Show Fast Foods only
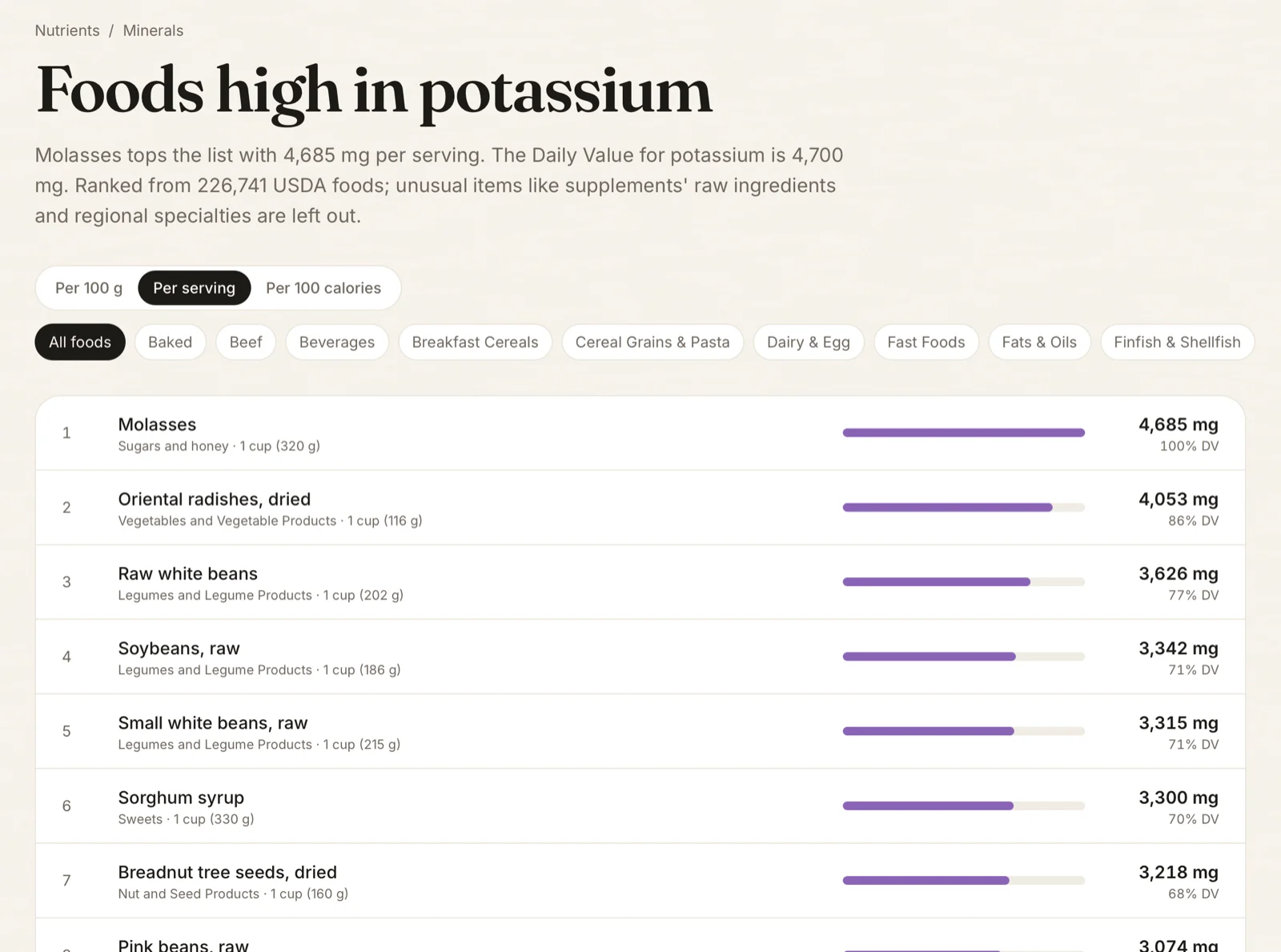Screen dimensions: 1281x952 [x=926, y=342]
